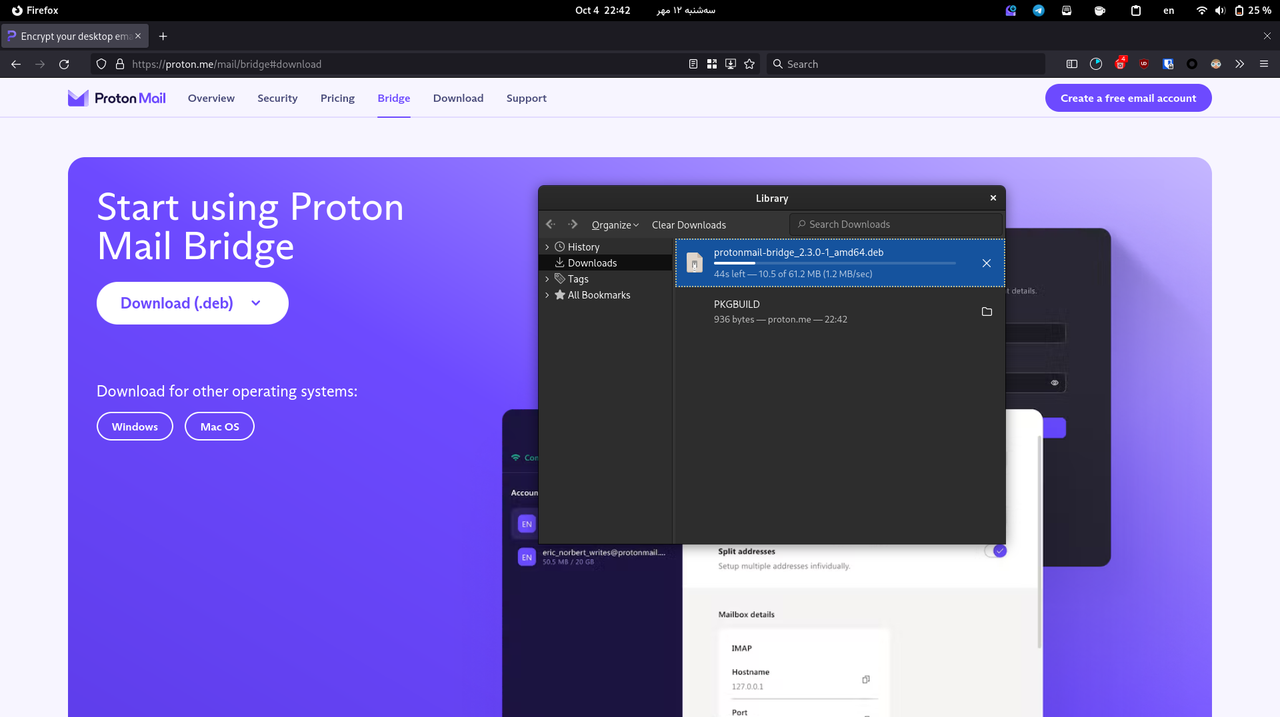Image resolution: width=1280 pixels, height=717 pixels.
Task: Select the Bridge nav item
Action: click(394, 98)
